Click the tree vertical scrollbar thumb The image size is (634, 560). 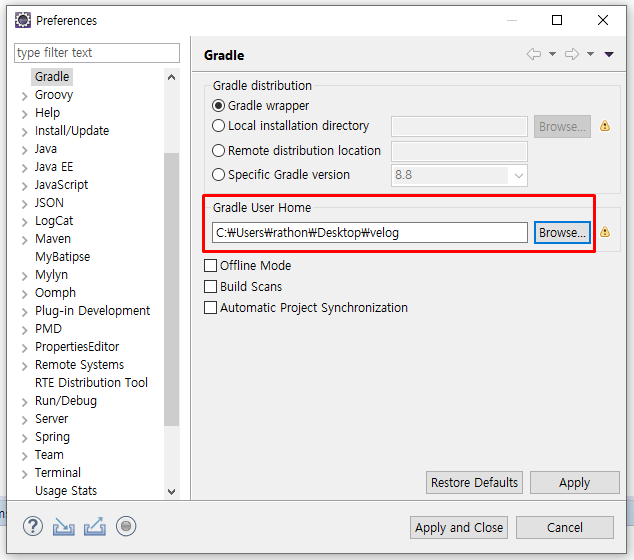(x=171, y=289)
